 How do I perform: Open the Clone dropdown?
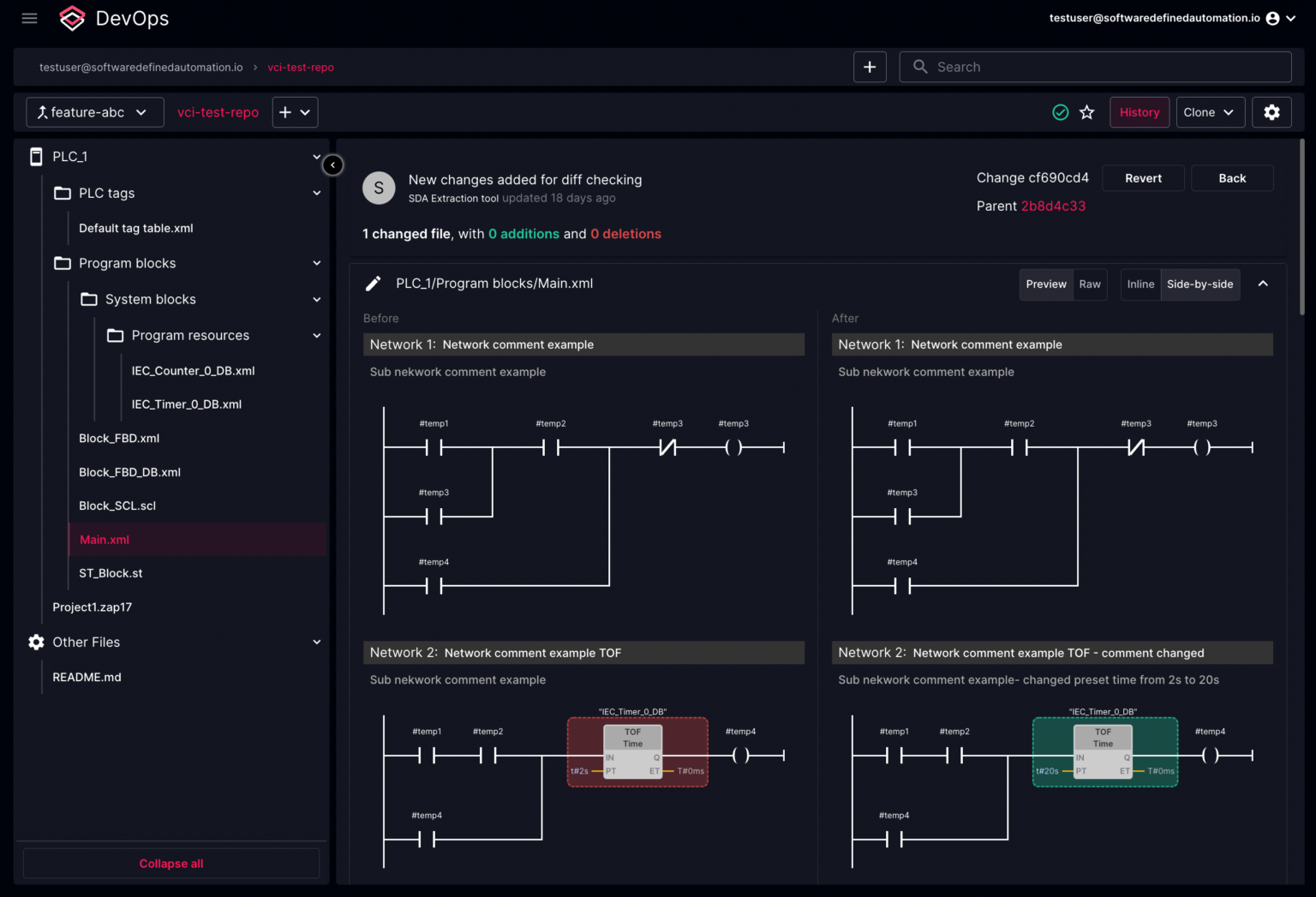(1209, 112)
